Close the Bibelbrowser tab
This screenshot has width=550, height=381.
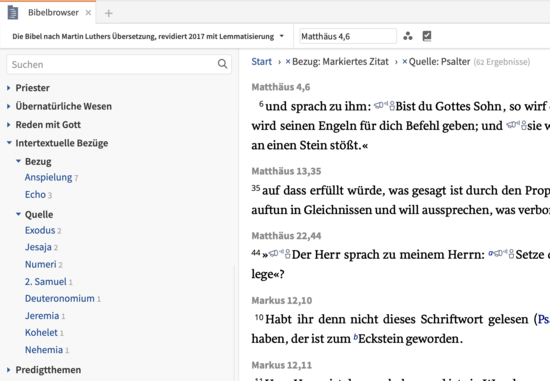click(x=88, y=13)
